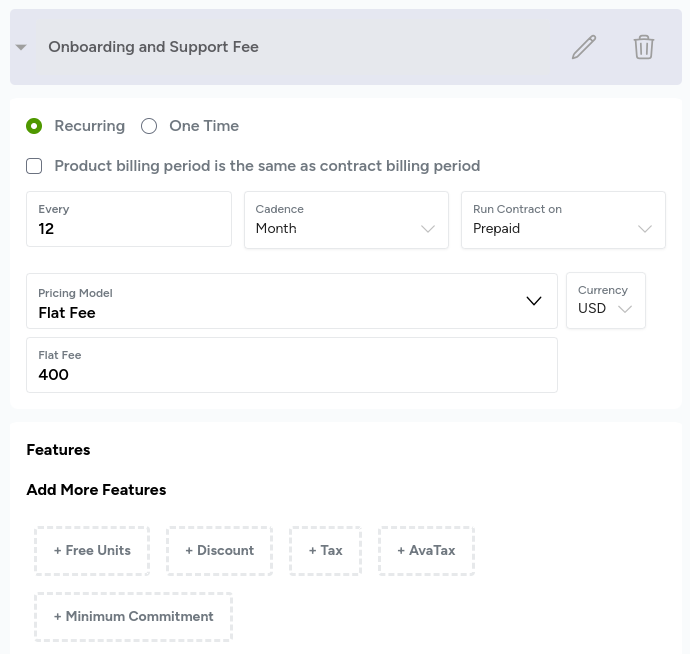Click the Flat Fee amount field
The width and height of the screenshot is (690, 654).
click(x=291, y=374)
